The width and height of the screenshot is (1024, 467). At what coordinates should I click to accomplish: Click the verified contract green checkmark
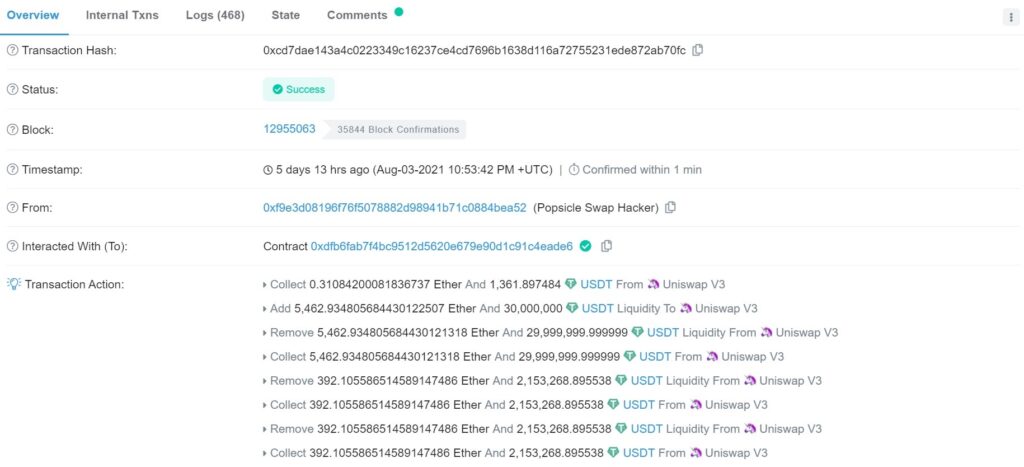click(x=586, y=246)
